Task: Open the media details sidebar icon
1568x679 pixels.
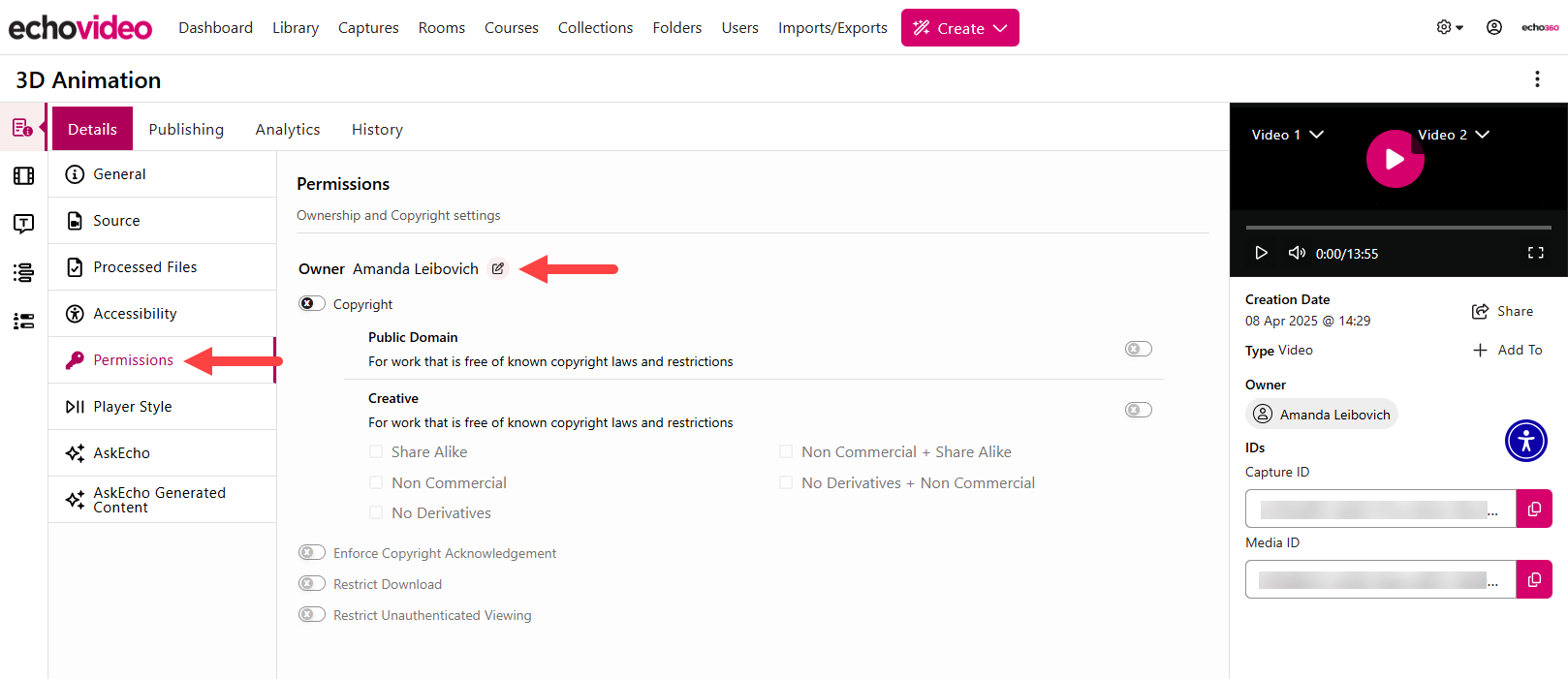Action: coord(22,128)
